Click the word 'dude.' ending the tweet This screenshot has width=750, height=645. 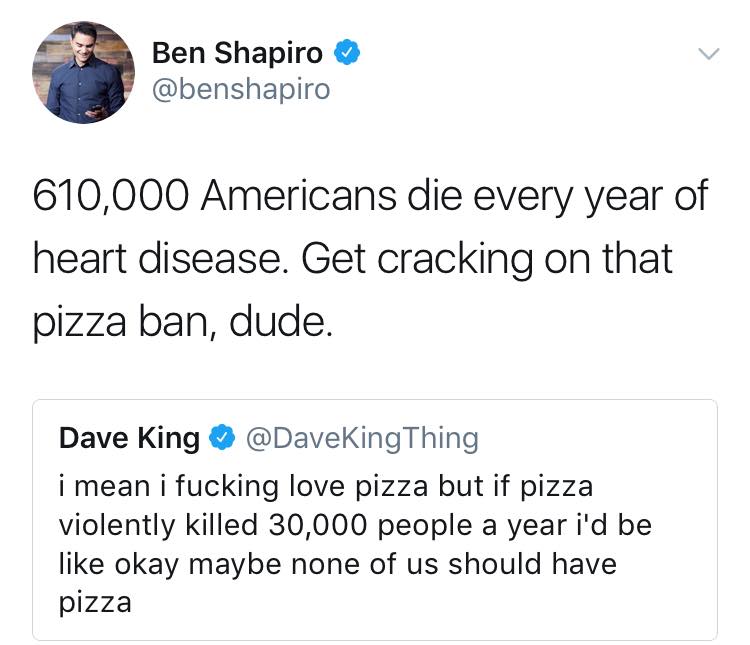pos(281,321)
